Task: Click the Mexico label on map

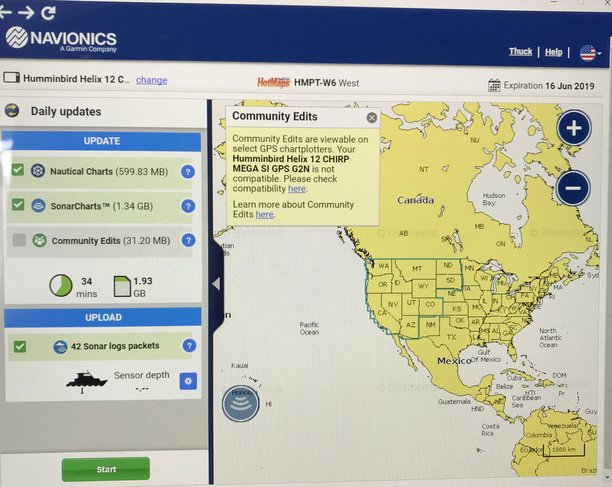Action: tap(454, 361)
